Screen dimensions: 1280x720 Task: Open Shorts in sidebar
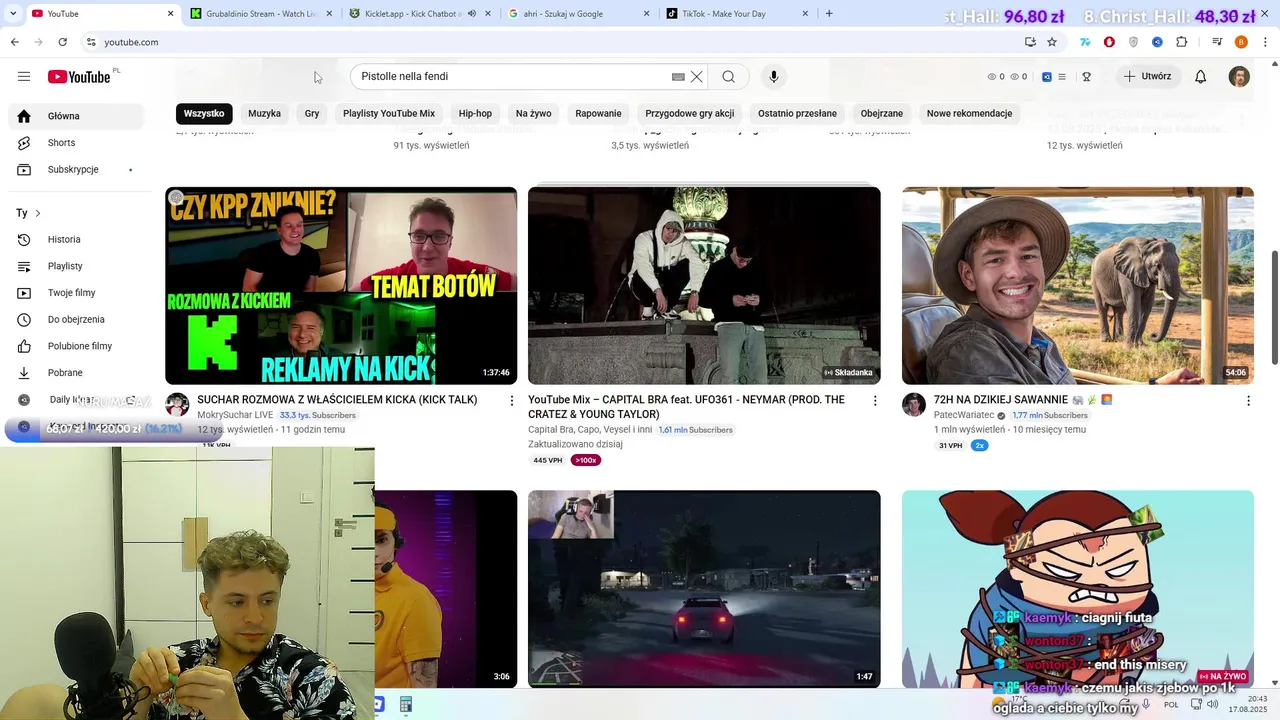(x=76, y=143)
